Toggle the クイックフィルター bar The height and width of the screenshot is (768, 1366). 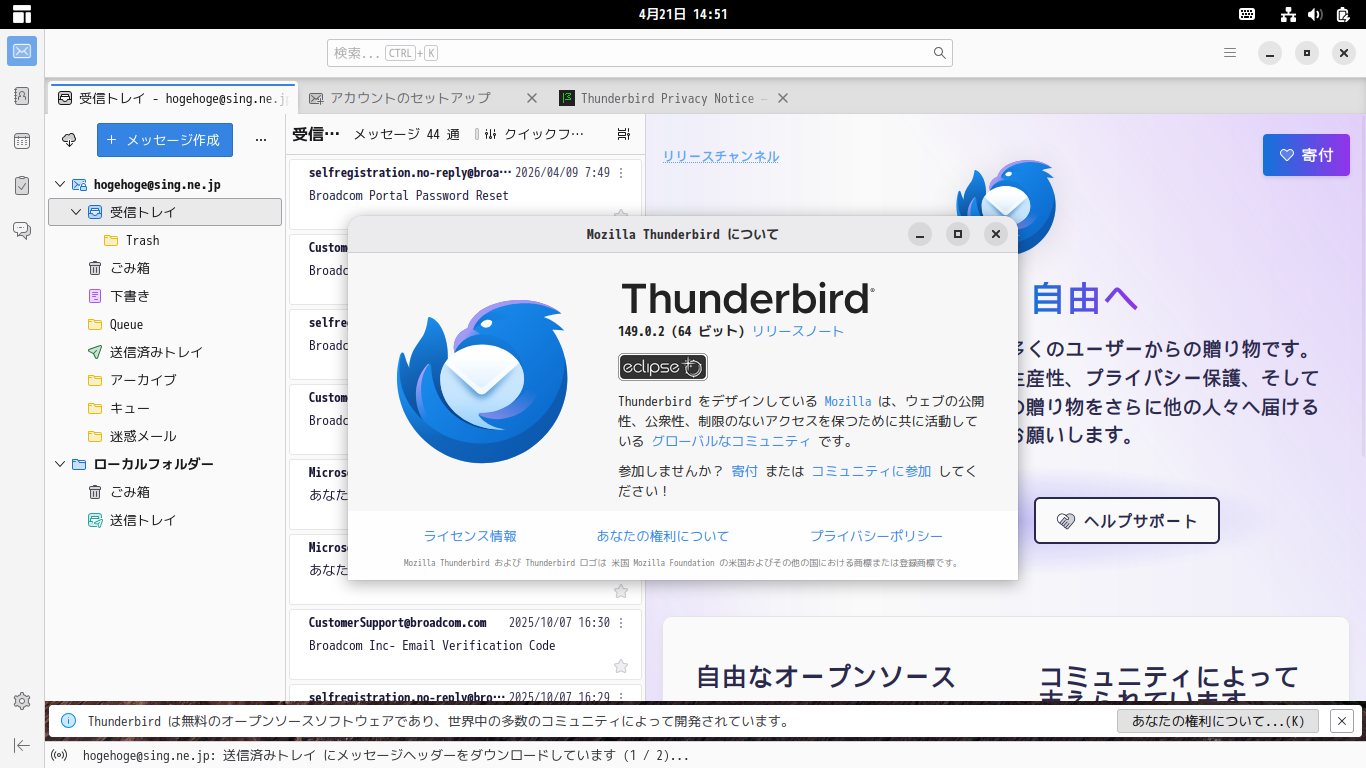(x=530, y=134)
